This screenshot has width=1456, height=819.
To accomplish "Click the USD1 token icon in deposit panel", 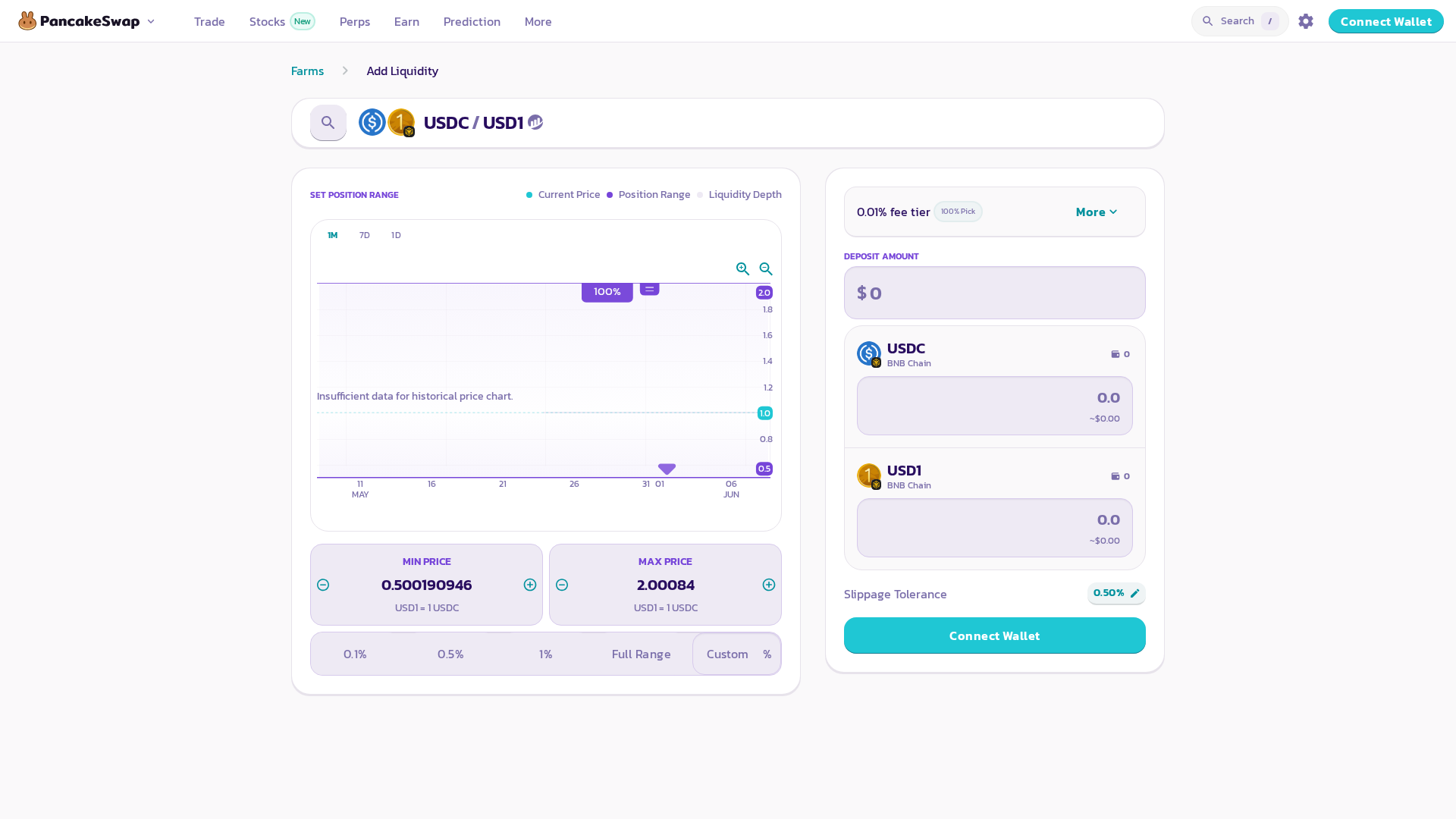I will pos(869,475).
